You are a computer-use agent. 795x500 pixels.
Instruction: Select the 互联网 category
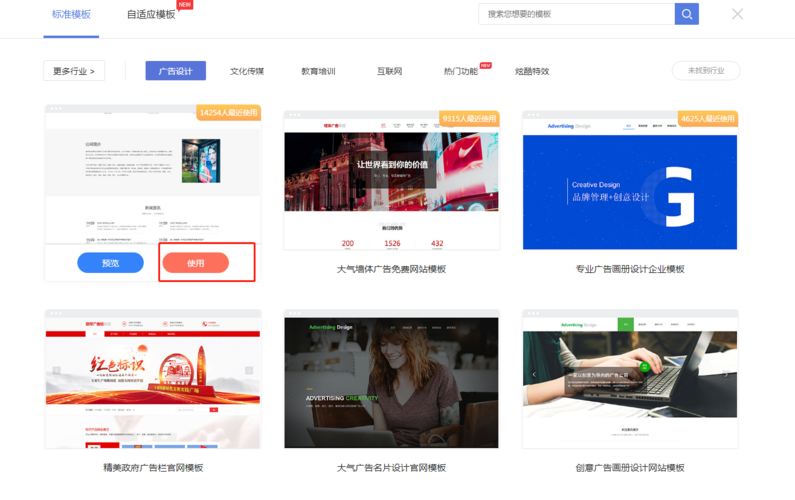tap(389, 71)
